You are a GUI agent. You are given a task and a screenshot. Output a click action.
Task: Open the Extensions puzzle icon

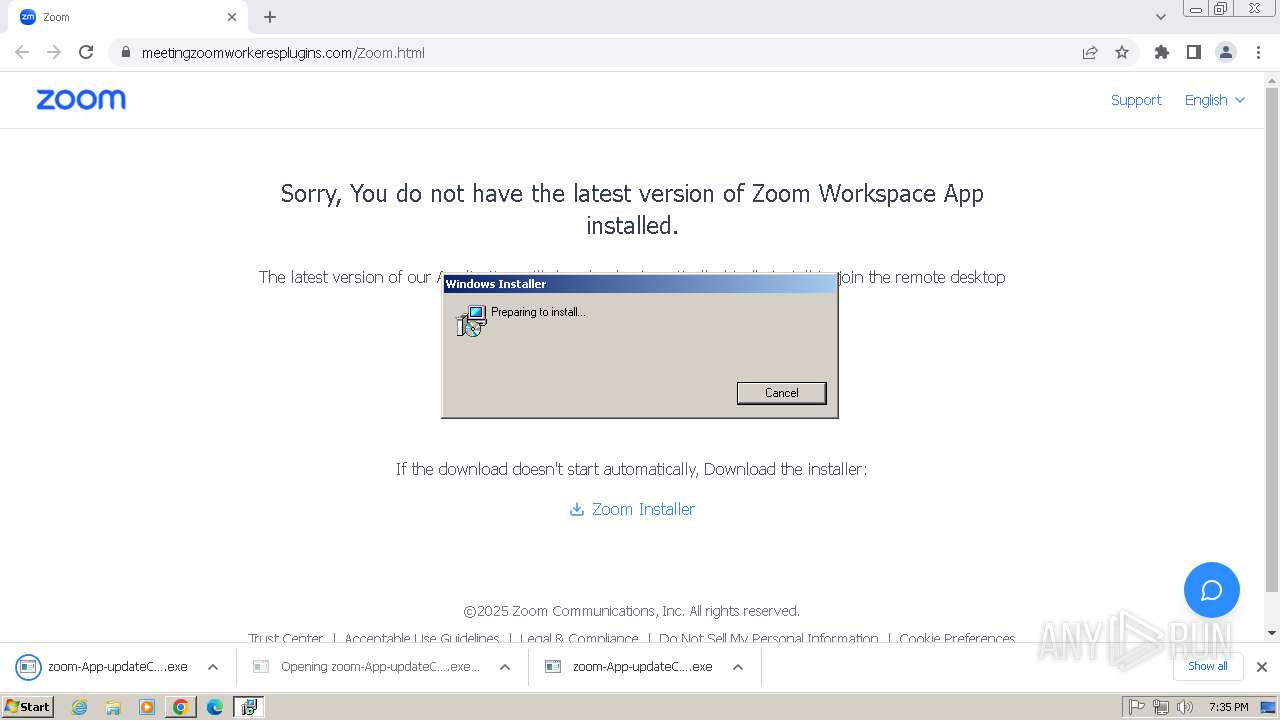click(x=1161, y=52)
